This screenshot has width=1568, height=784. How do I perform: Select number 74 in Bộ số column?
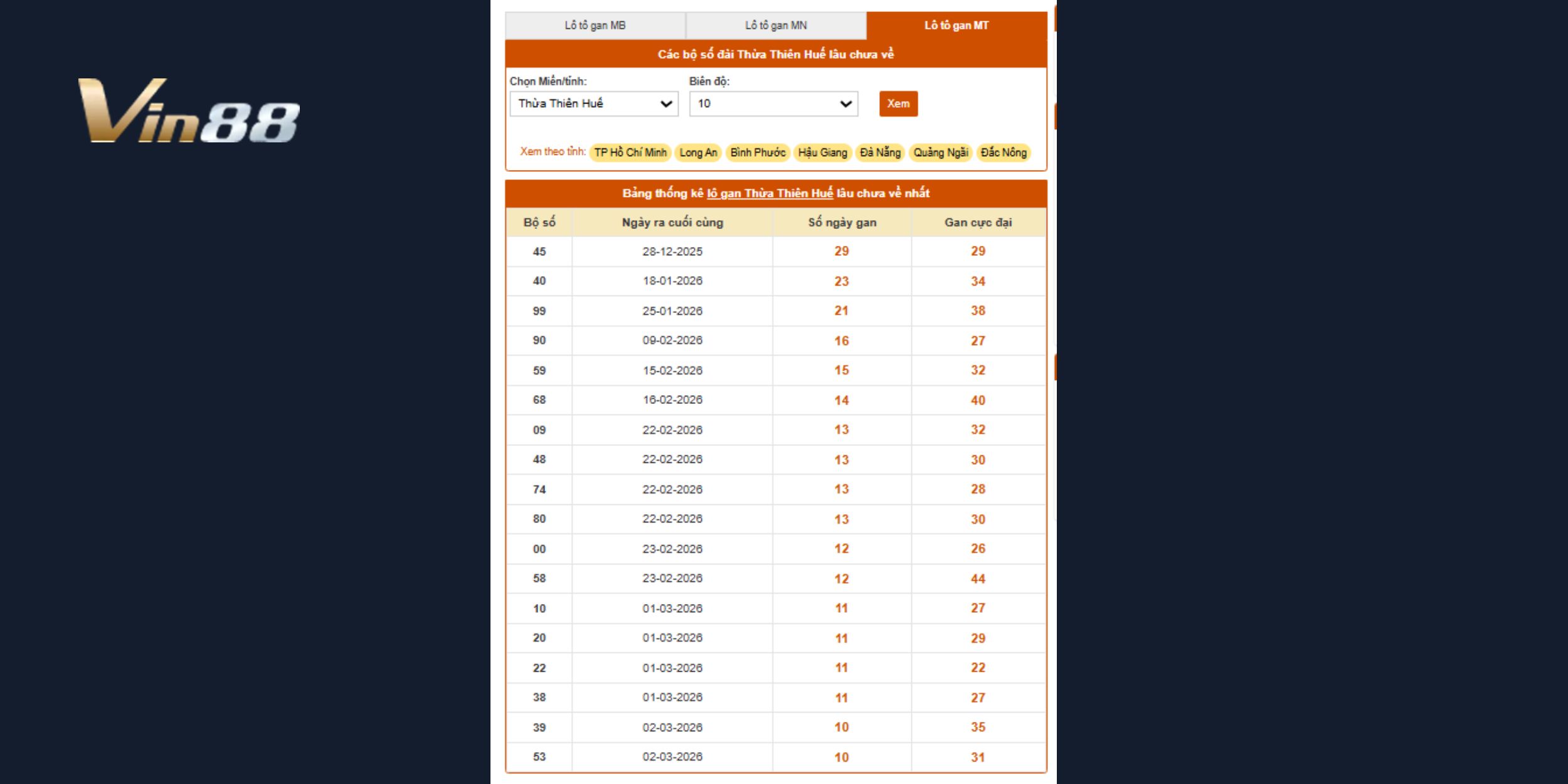pyautogui.click(x=539, y=490)
